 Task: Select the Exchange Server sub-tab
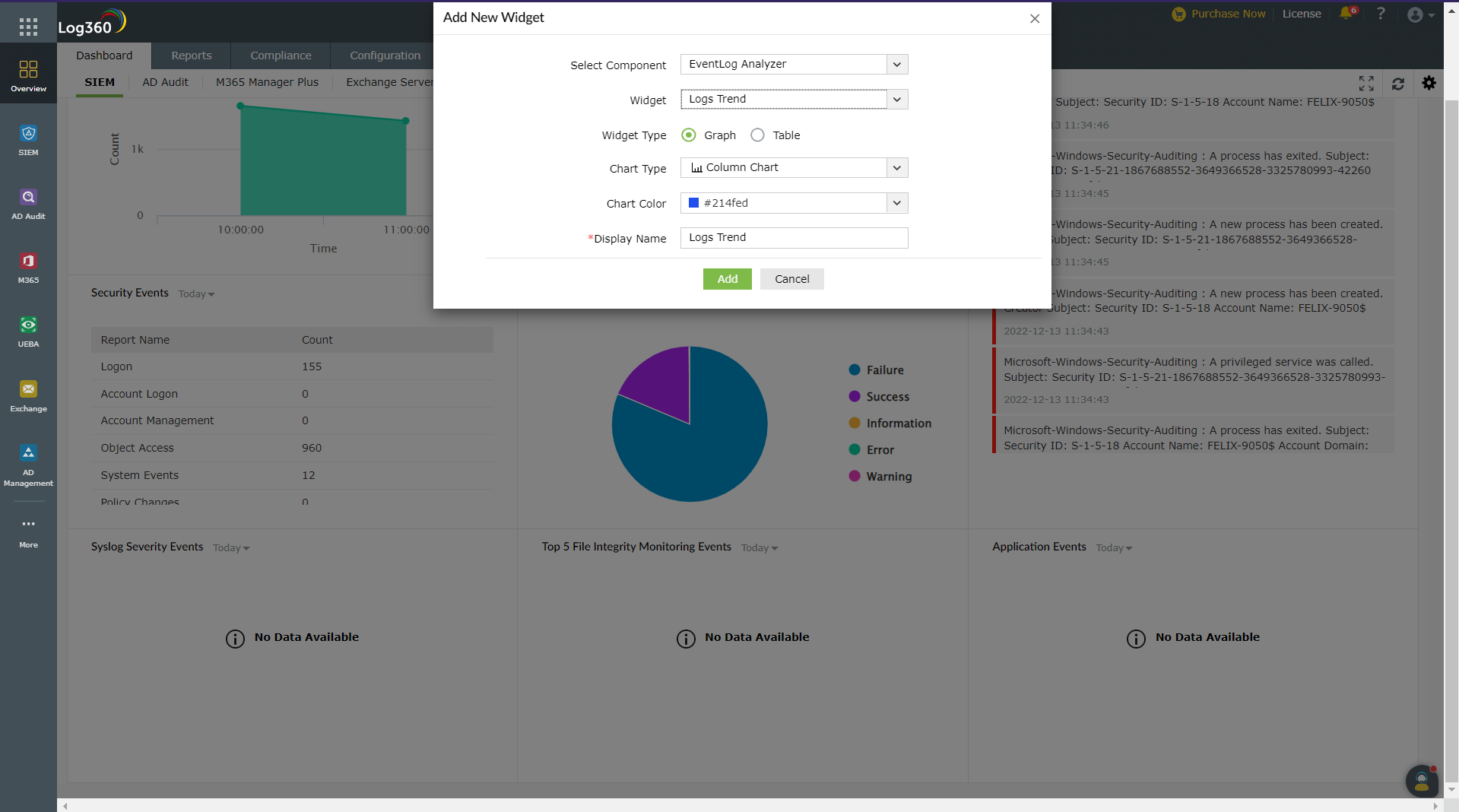(389, 82)
